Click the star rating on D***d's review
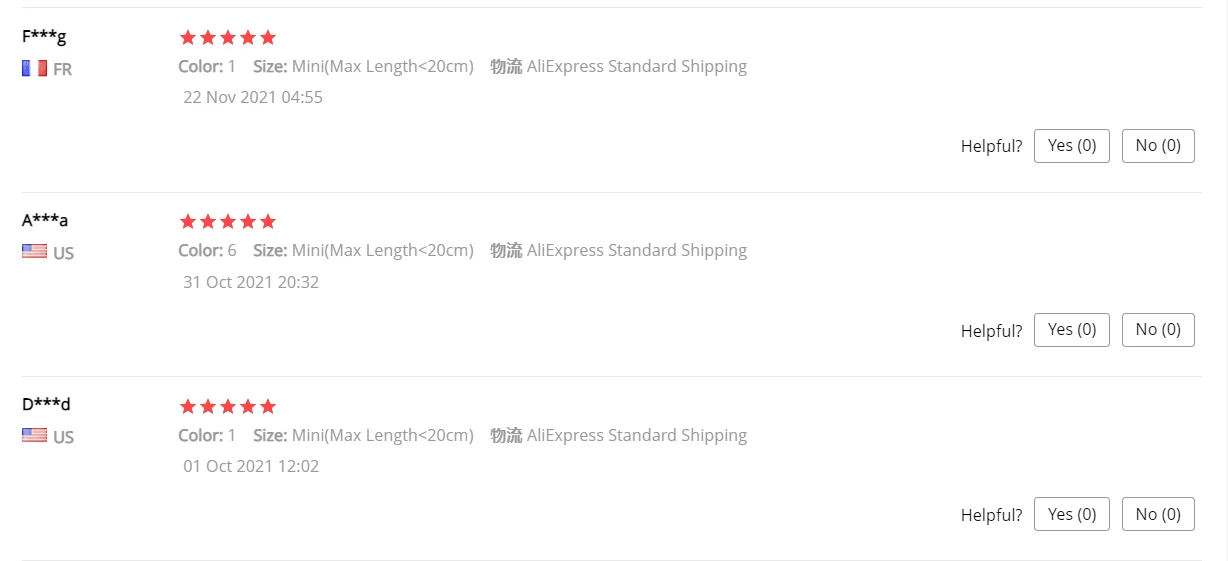 pos(227,407)
